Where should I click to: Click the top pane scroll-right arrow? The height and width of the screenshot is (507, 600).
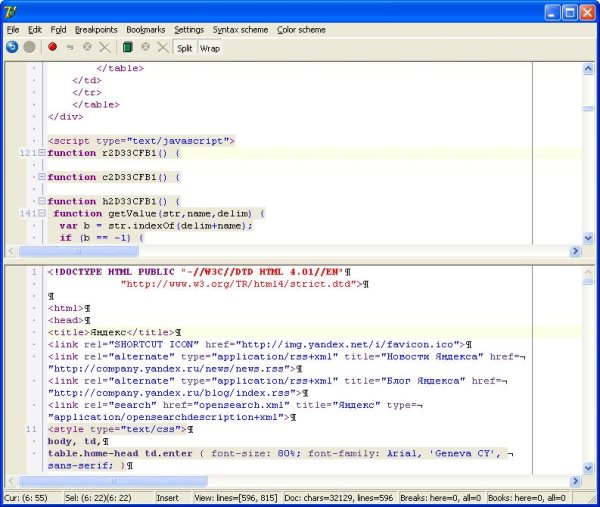coord(575,251)
